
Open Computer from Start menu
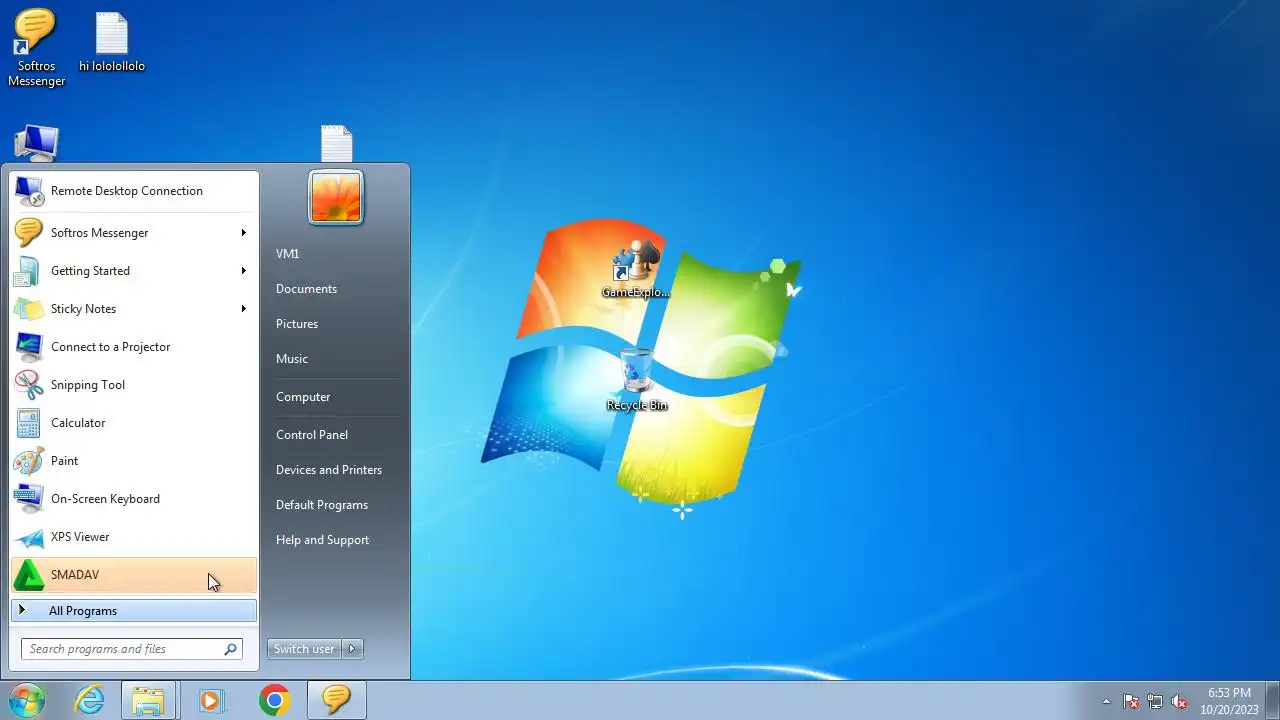[x=303, y=397]
